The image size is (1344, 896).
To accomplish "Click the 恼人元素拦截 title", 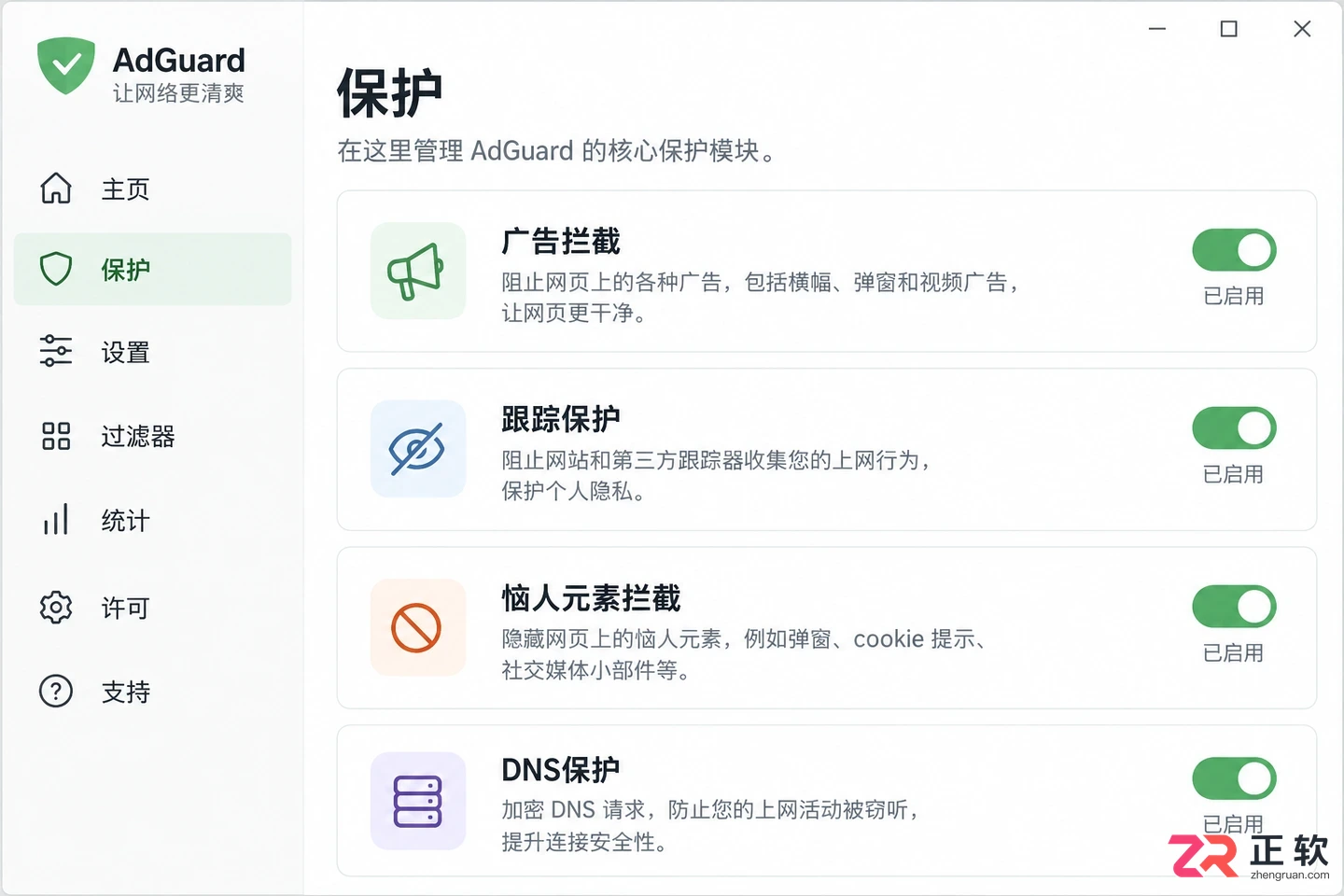I will pos(591,597).
